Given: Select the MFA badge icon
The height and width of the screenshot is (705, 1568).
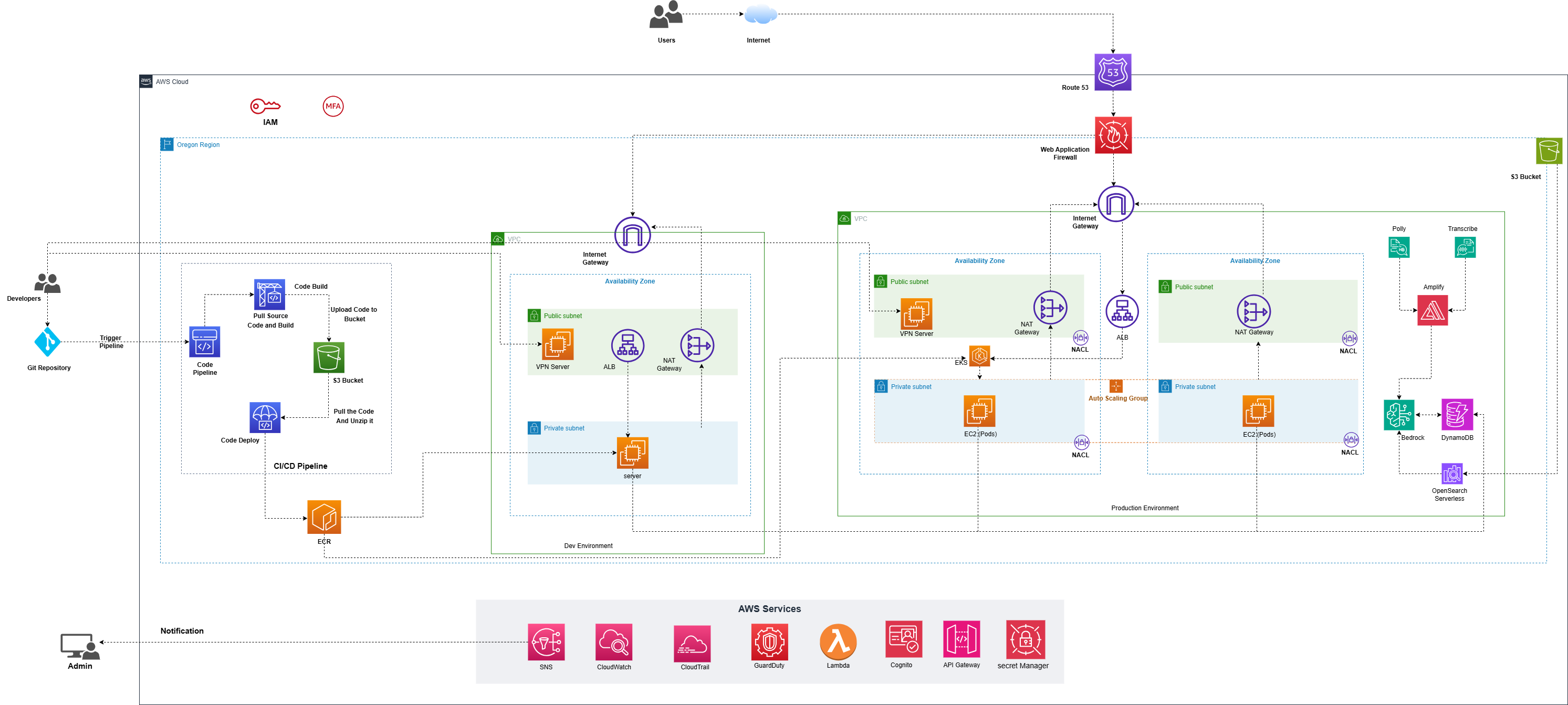Looking at the screenshot, I should coord(333,107).
